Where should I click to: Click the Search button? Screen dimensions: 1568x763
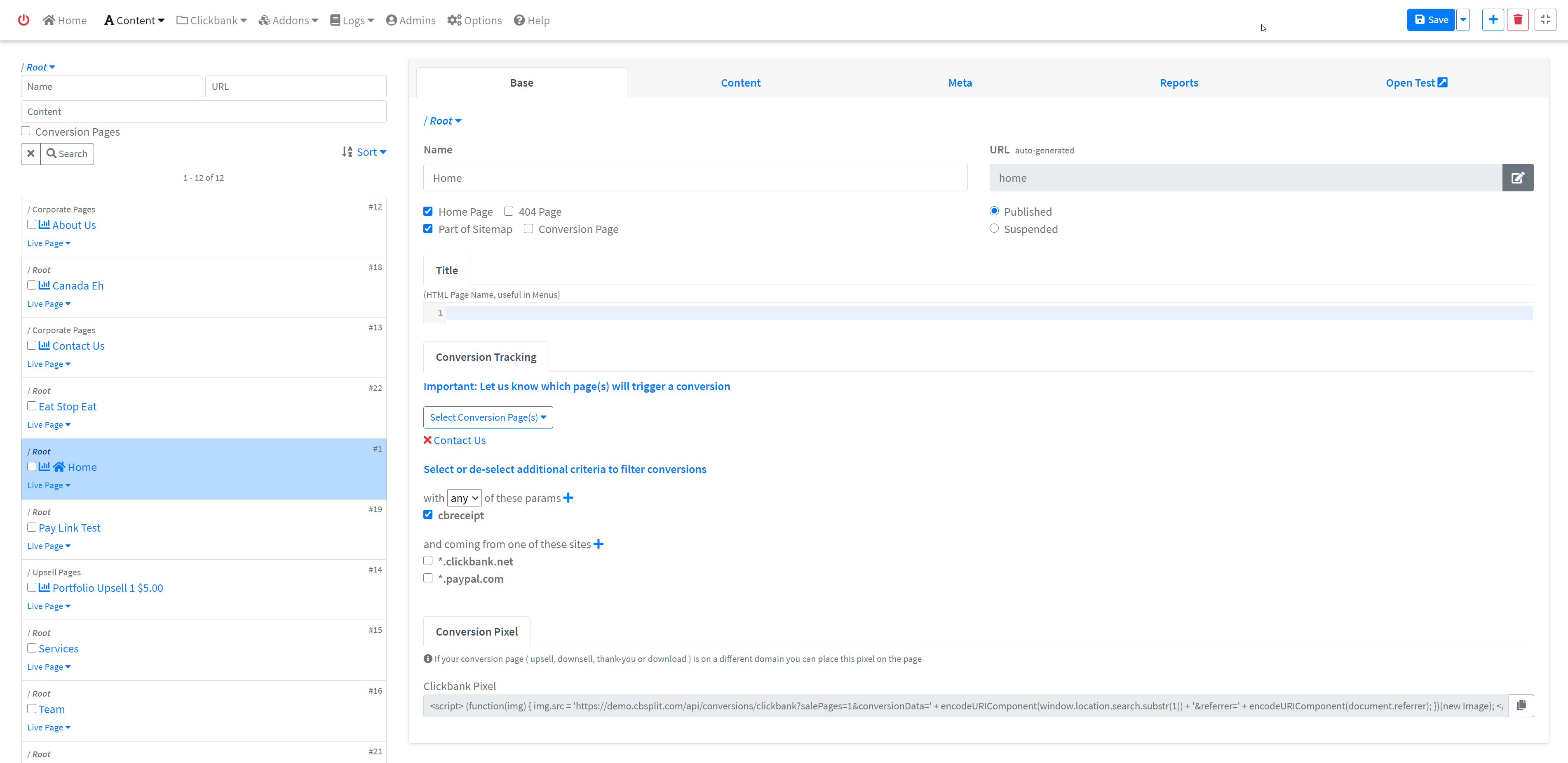tap(67, 153)
